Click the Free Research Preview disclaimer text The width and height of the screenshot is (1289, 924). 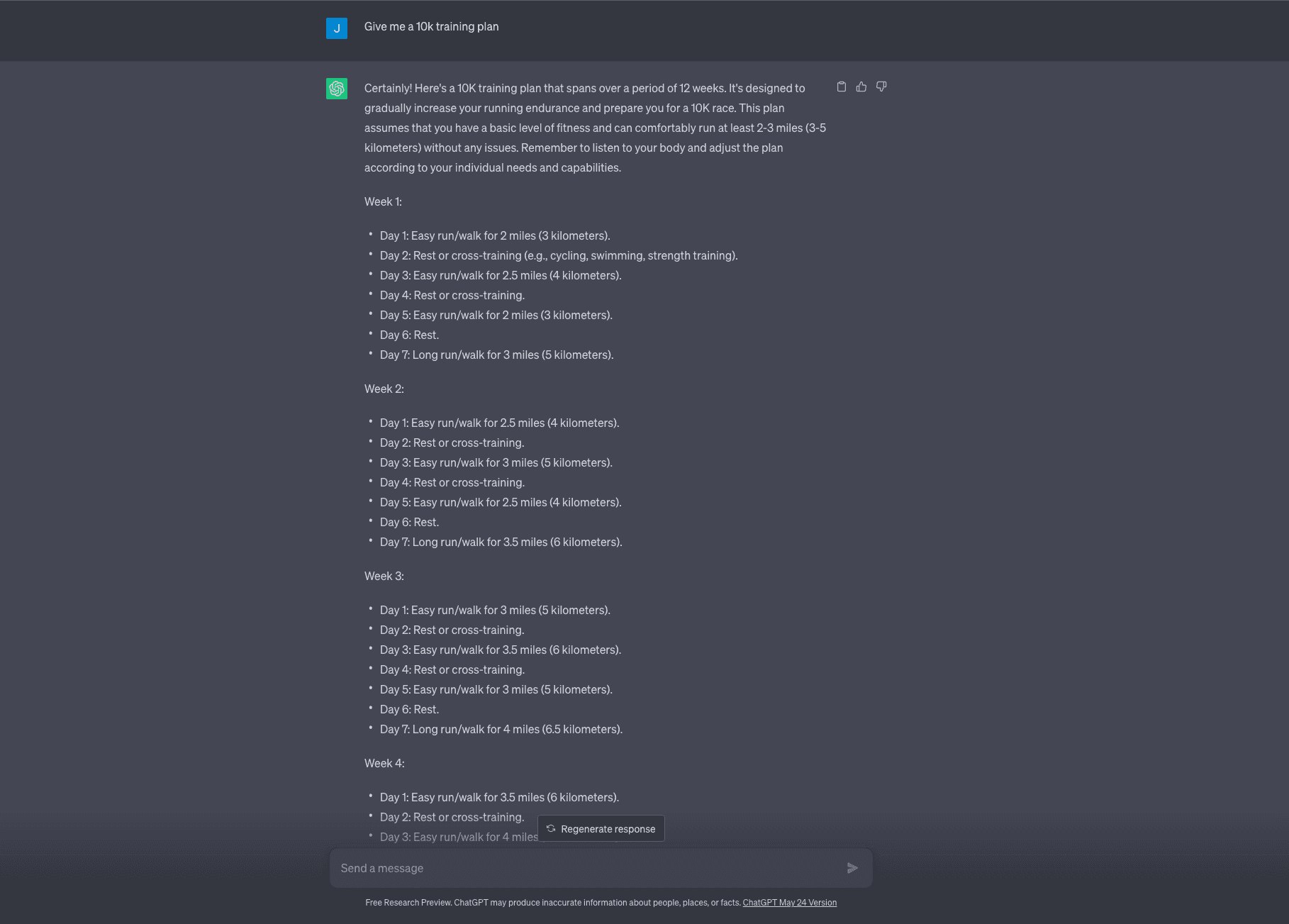(x=553, y=903)
